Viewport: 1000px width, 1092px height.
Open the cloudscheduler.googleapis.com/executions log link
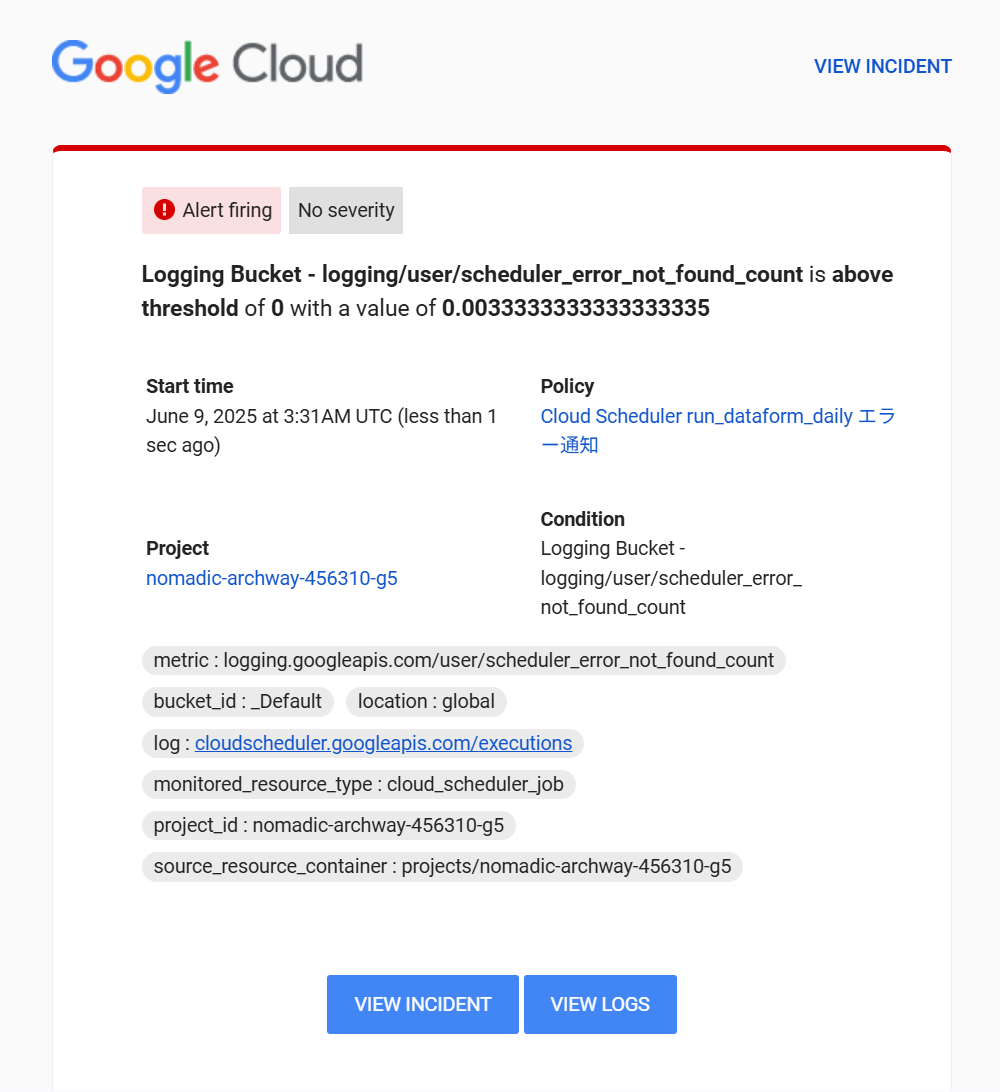tap(383, 743)
